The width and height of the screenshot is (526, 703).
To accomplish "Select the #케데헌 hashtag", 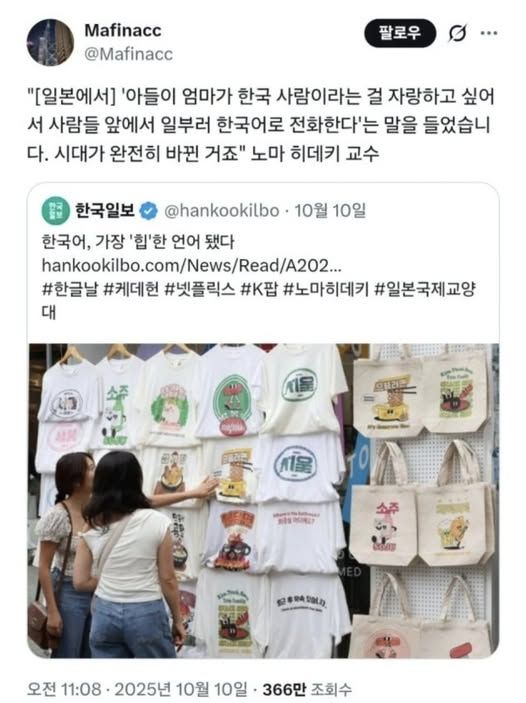I will (131, 289).
